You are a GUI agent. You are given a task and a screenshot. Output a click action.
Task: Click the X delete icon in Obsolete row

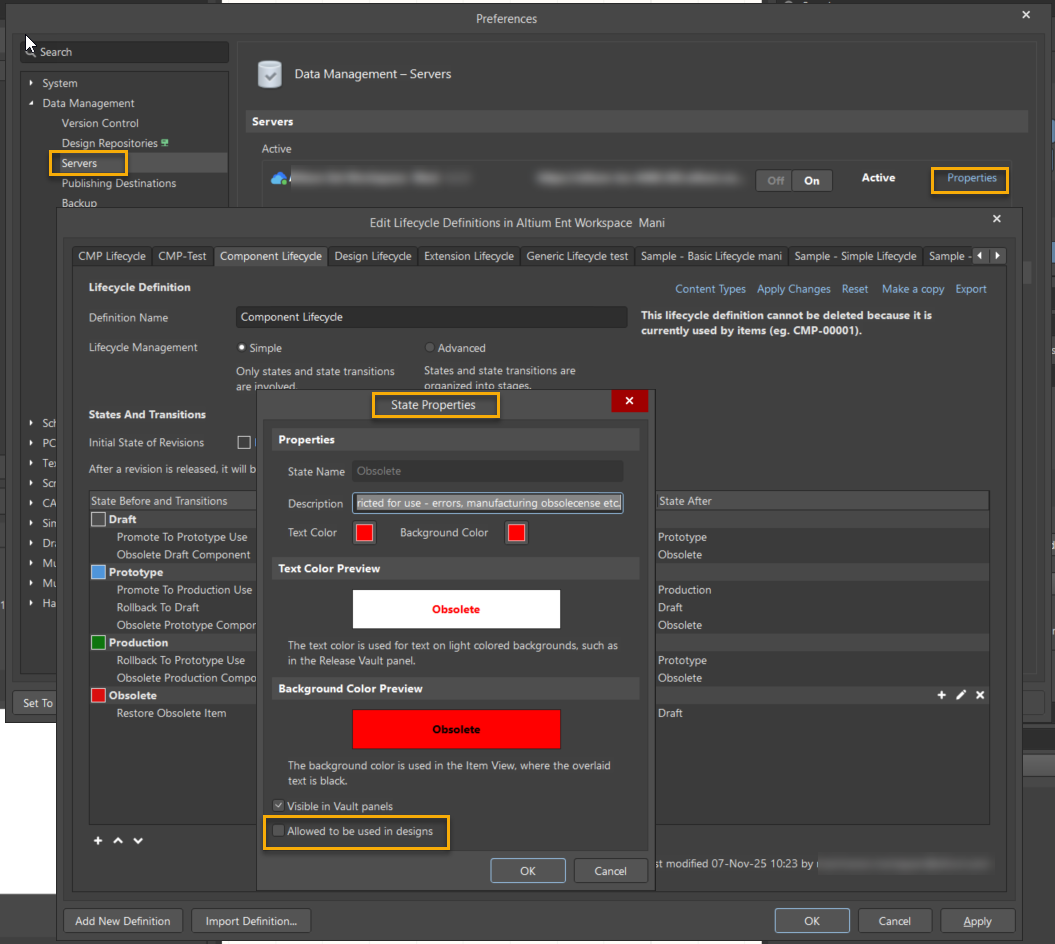[x=980, y=695]
